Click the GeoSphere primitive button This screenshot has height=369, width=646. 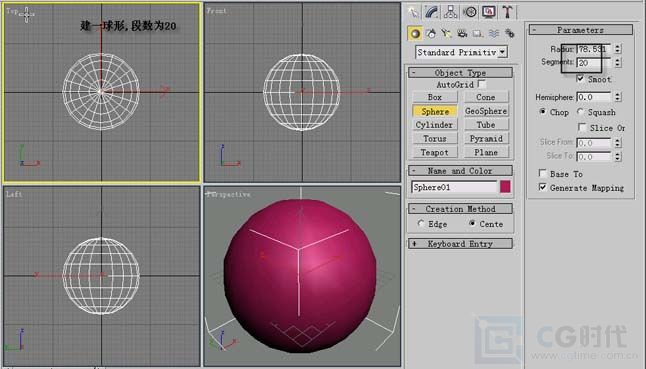(486, 111)
